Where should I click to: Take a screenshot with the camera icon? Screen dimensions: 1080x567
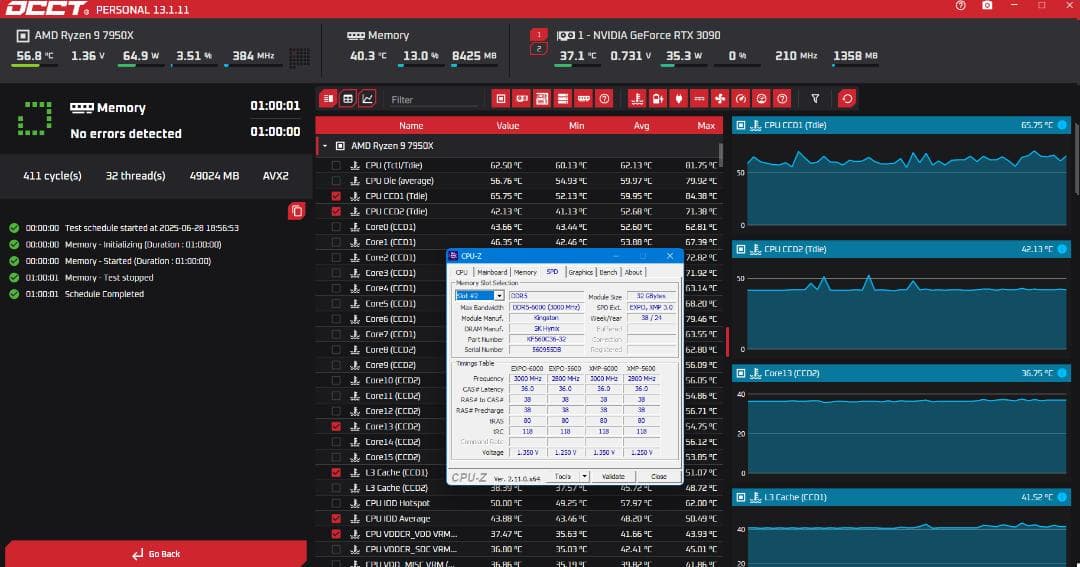[987, 6]
